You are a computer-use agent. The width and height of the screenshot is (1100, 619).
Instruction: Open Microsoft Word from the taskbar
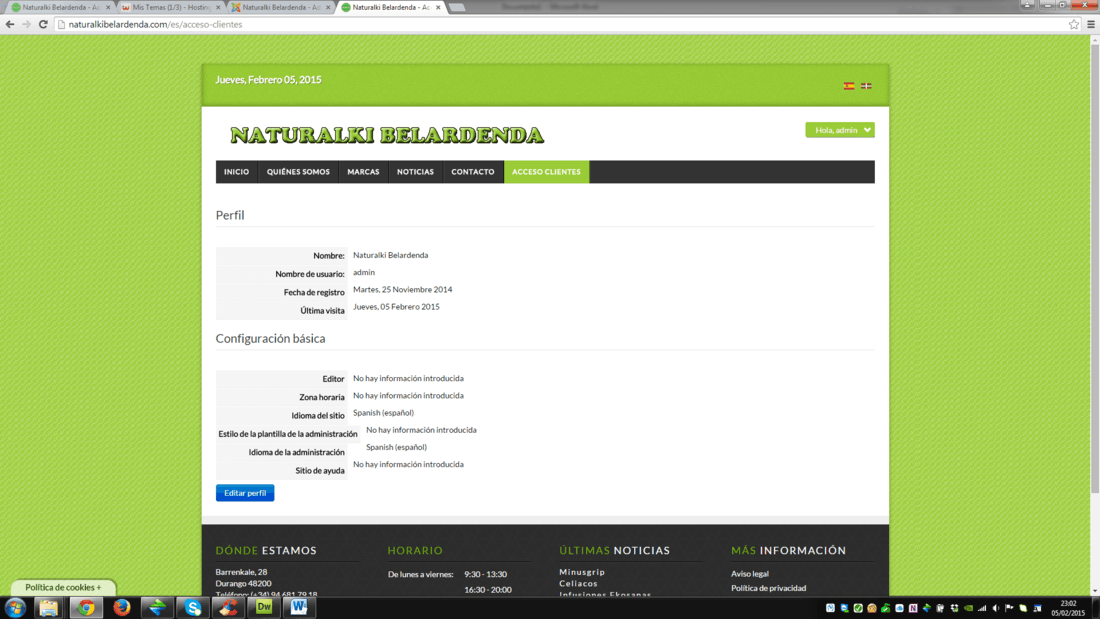[x=299, y=608]
